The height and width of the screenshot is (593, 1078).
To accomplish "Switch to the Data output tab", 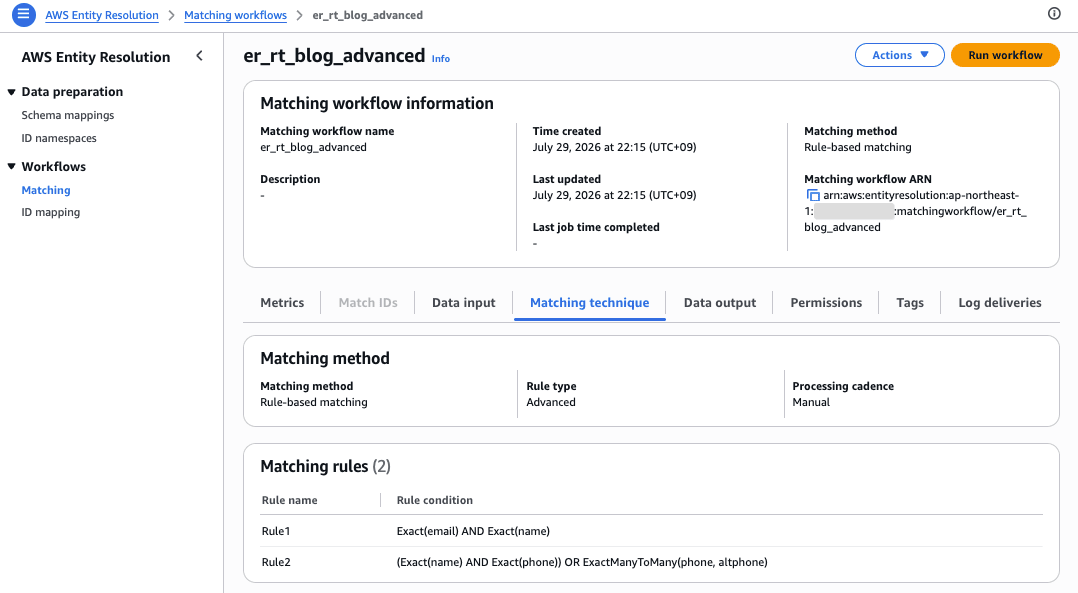I will point(720,302).
